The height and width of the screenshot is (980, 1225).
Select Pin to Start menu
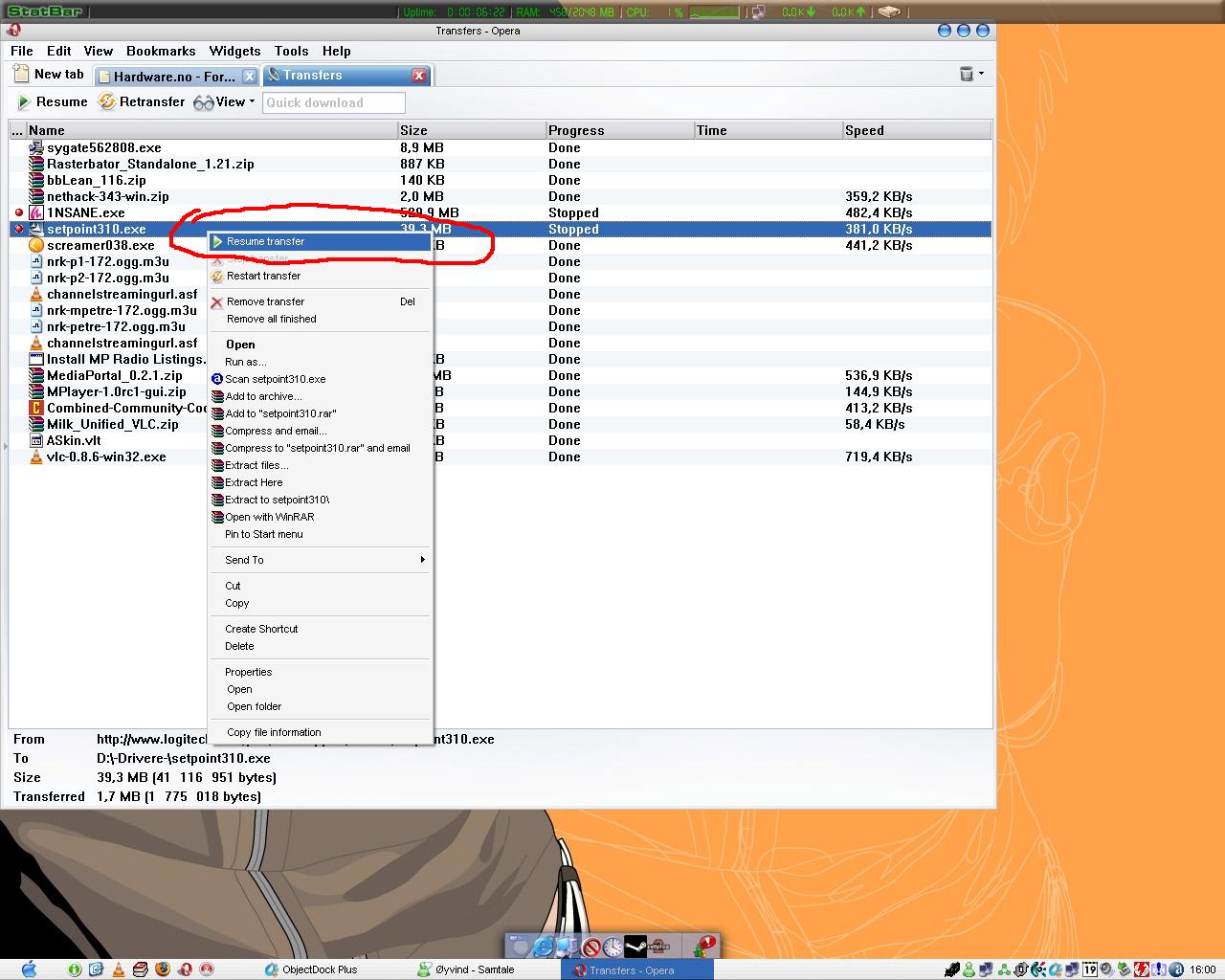(x=320, y=534)
